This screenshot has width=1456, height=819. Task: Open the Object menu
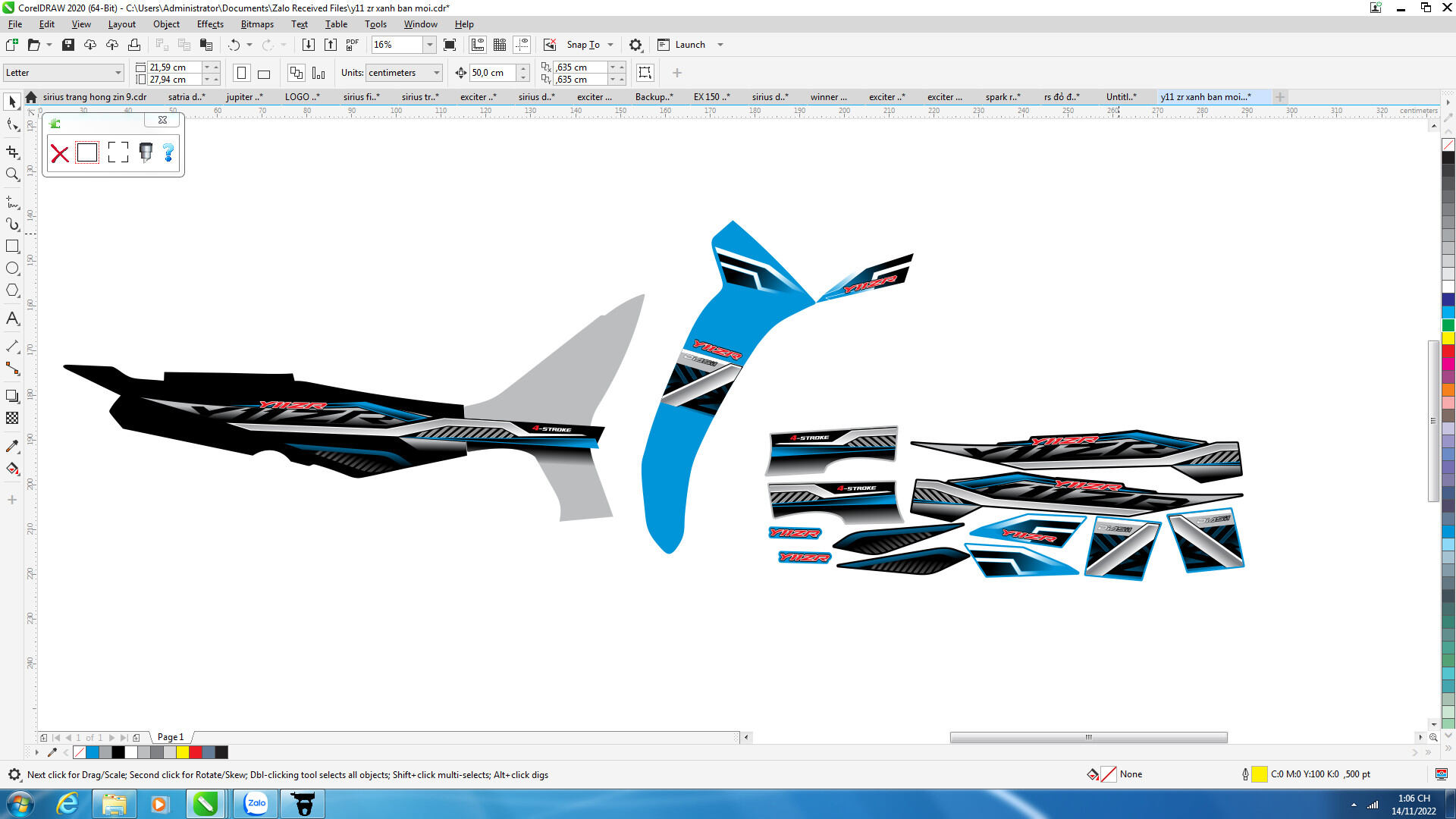(x=166, y=24)
